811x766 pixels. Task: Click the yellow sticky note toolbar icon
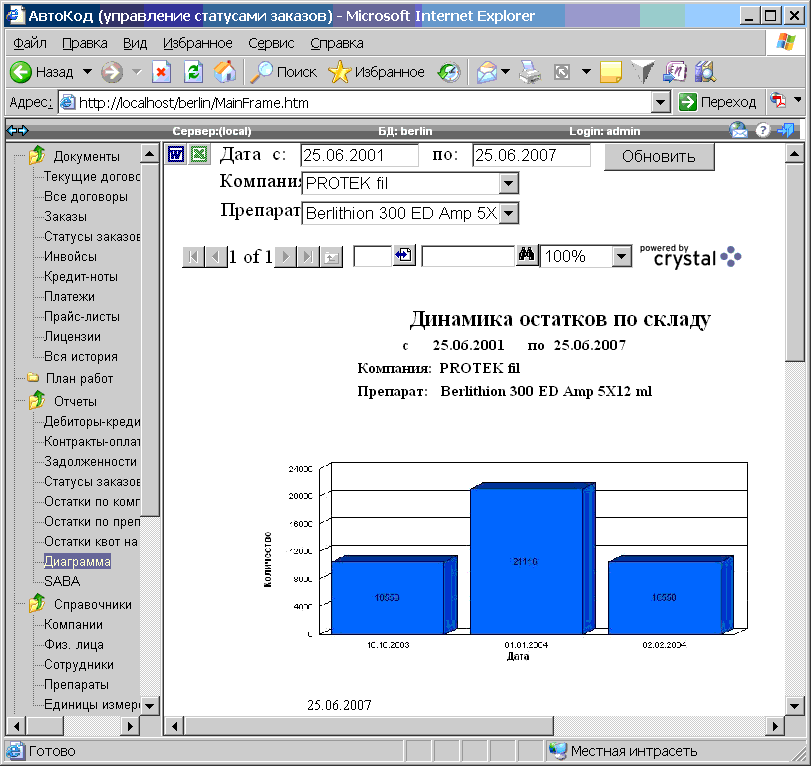[x=610, y=72]
